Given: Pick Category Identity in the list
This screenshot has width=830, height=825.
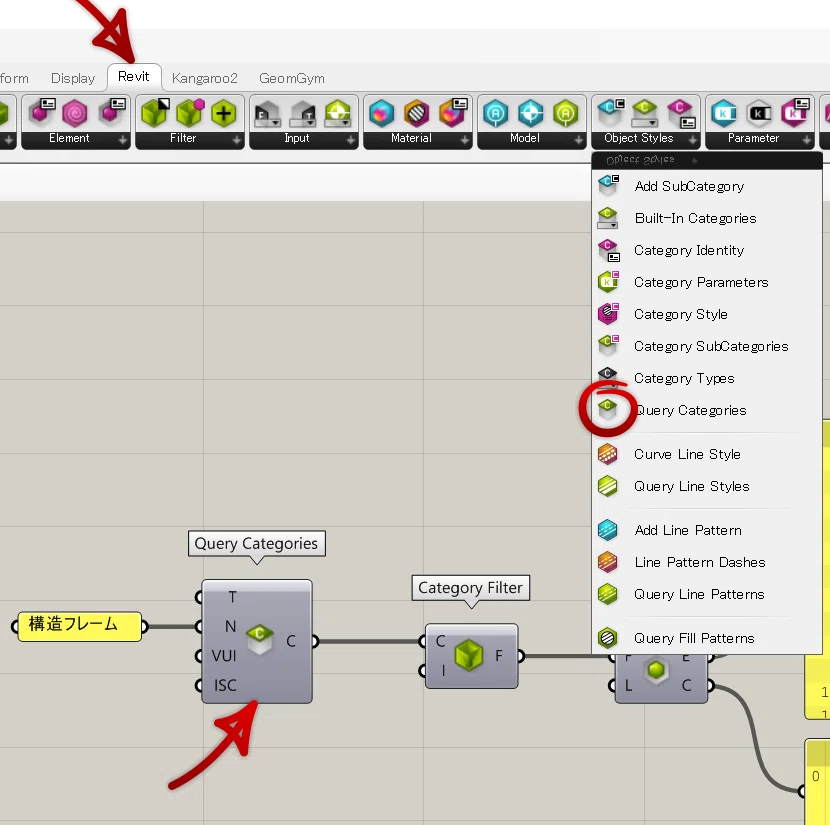Looking at the screenshot, I should click(x=707, y=250).
